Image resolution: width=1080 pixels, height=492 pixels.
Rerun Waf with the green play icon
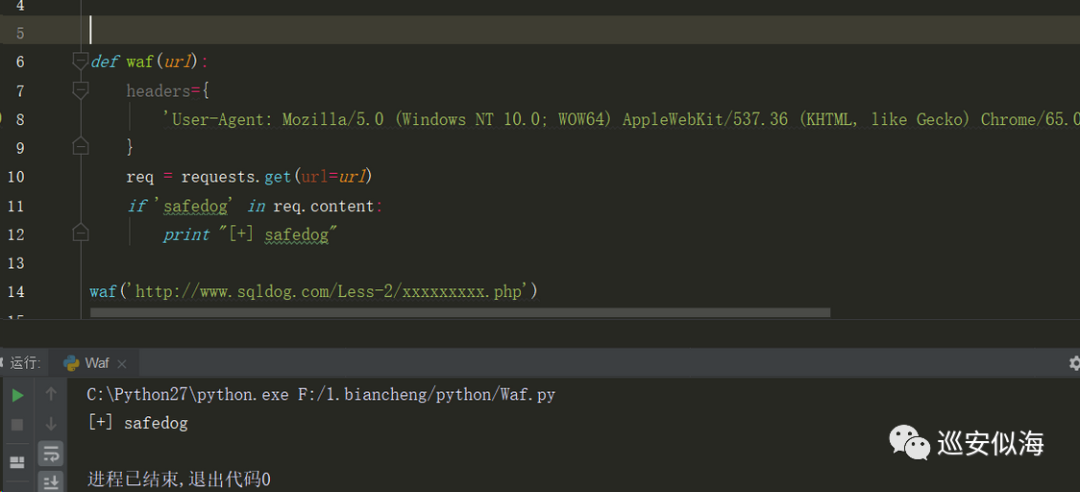pos(18,395)
